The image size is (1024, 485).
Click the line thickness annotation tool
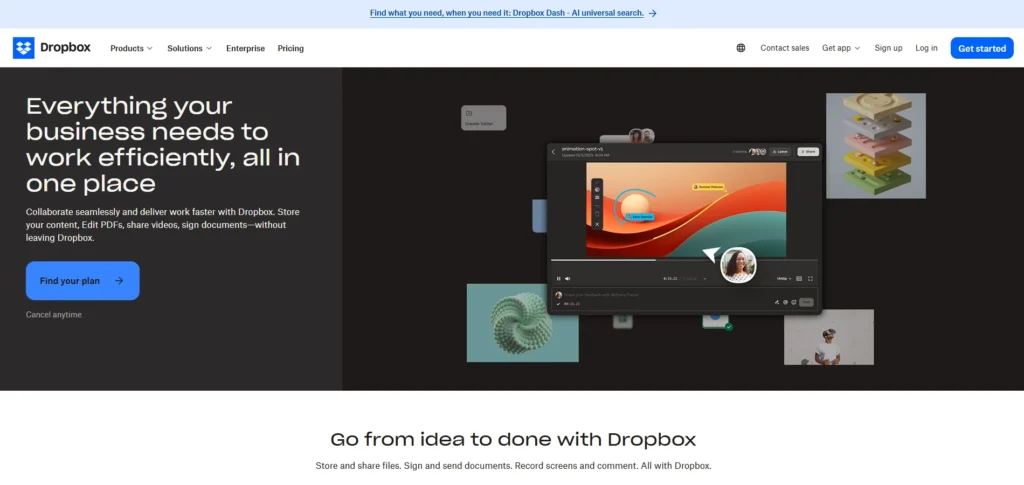[x=598, y=197]
